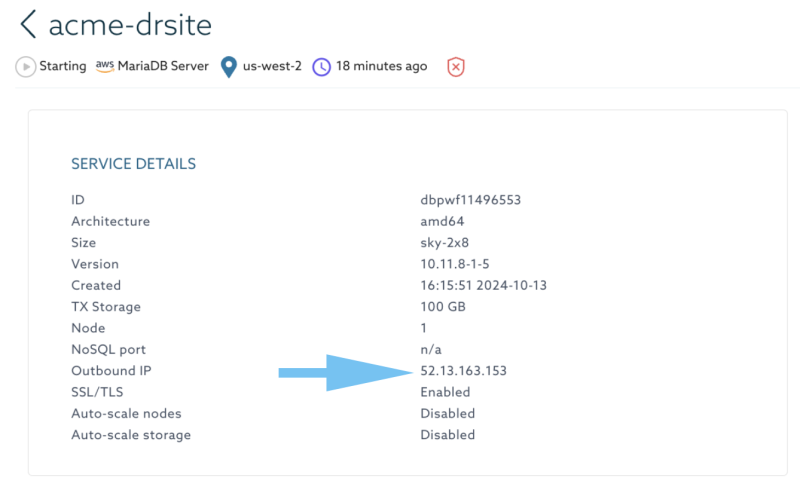The image size is (800, 484).
Task: Select the Node value 1
Action: [x=423, y=328]
